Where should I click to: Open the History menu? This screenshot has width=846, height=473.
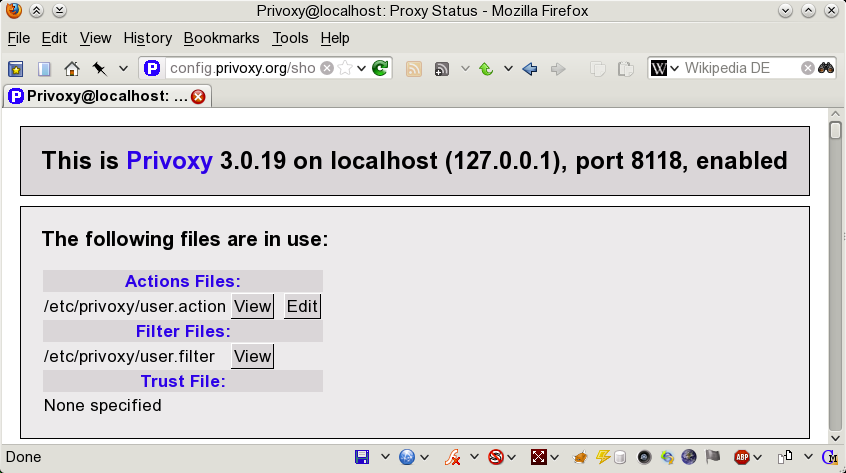[148, 38]
